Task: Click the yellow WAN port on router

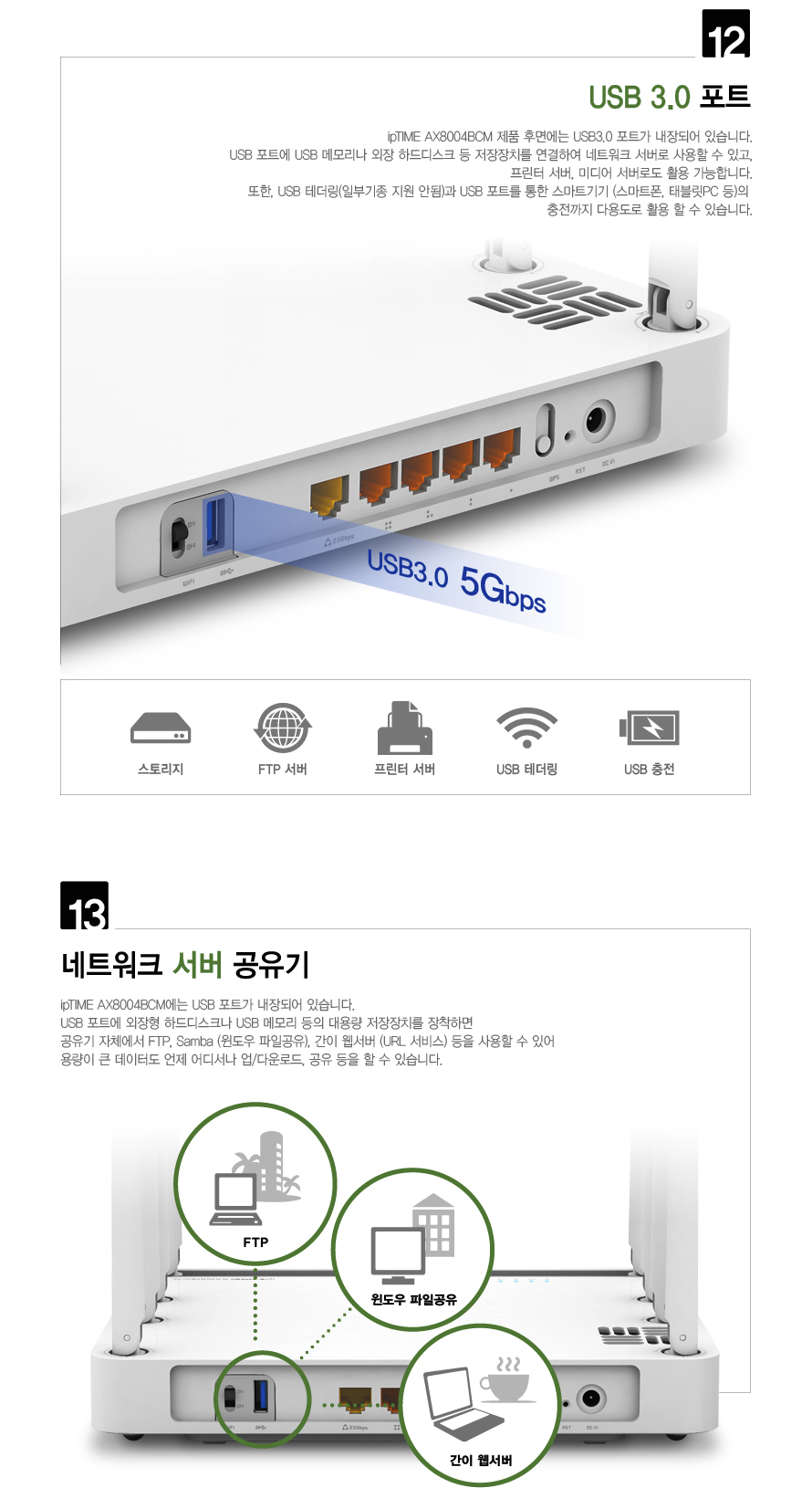Action: [x=329, y=496]
